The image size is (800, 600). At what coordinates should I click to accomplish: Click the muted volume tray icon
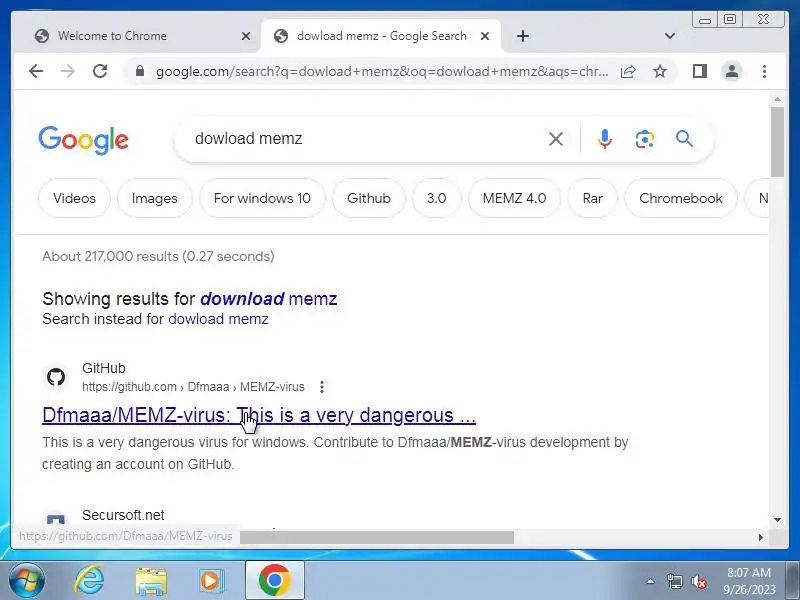(x=698, y=581)
